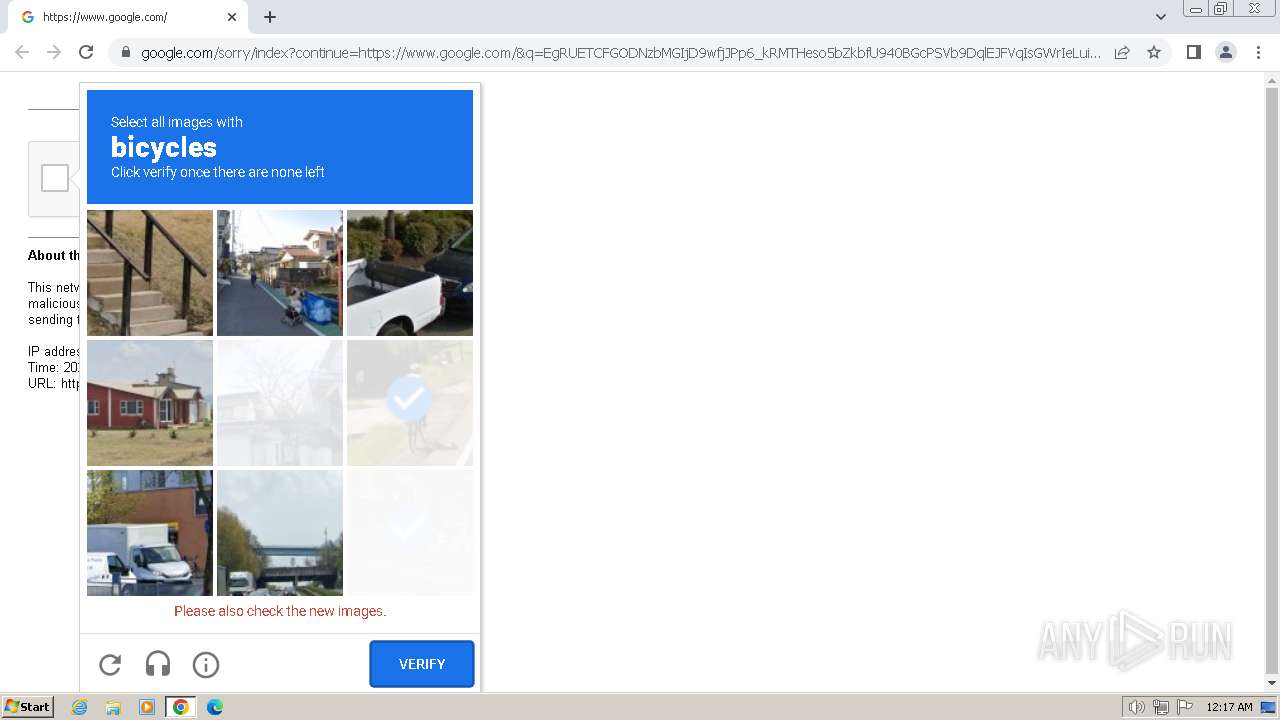Launch Microsoft Edge from taskbar
This screenshot has width=1280, height=720.
pos(214,707)
